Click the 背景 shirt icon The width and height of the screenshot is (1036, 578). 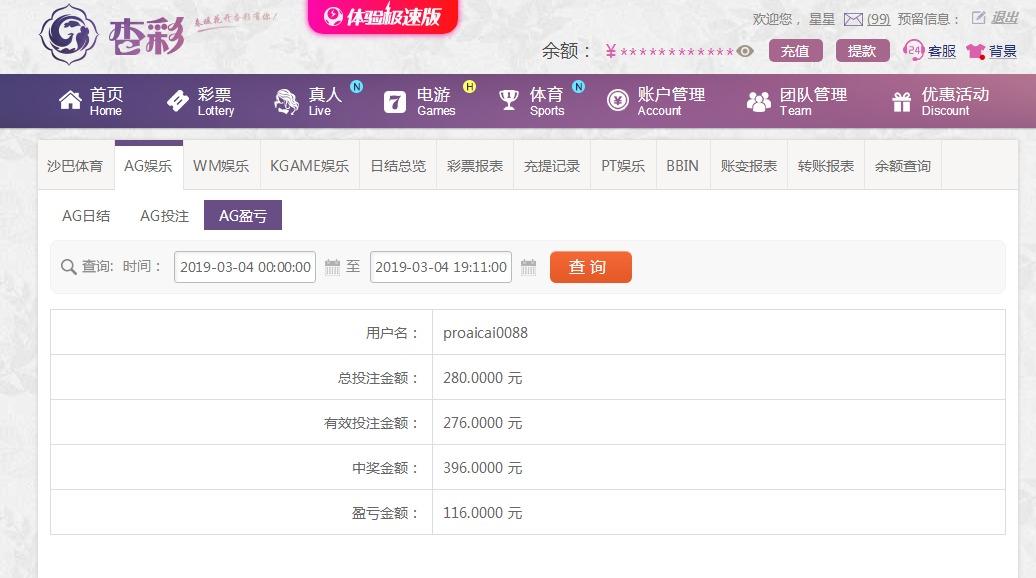[976, 51]
